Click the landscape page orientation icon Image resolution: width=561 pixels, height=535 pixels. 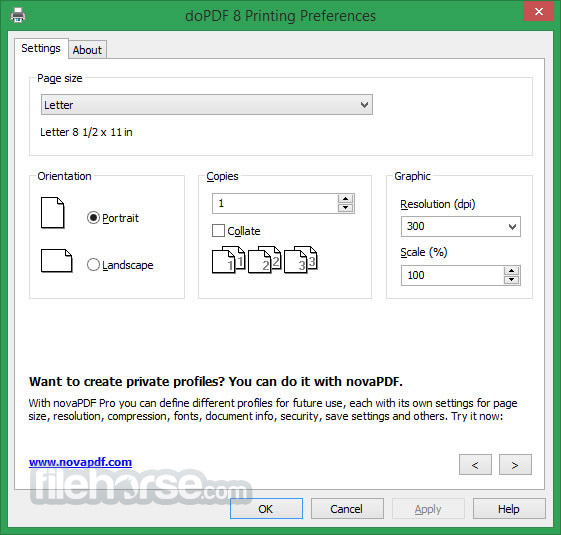[x=57, y=261]
